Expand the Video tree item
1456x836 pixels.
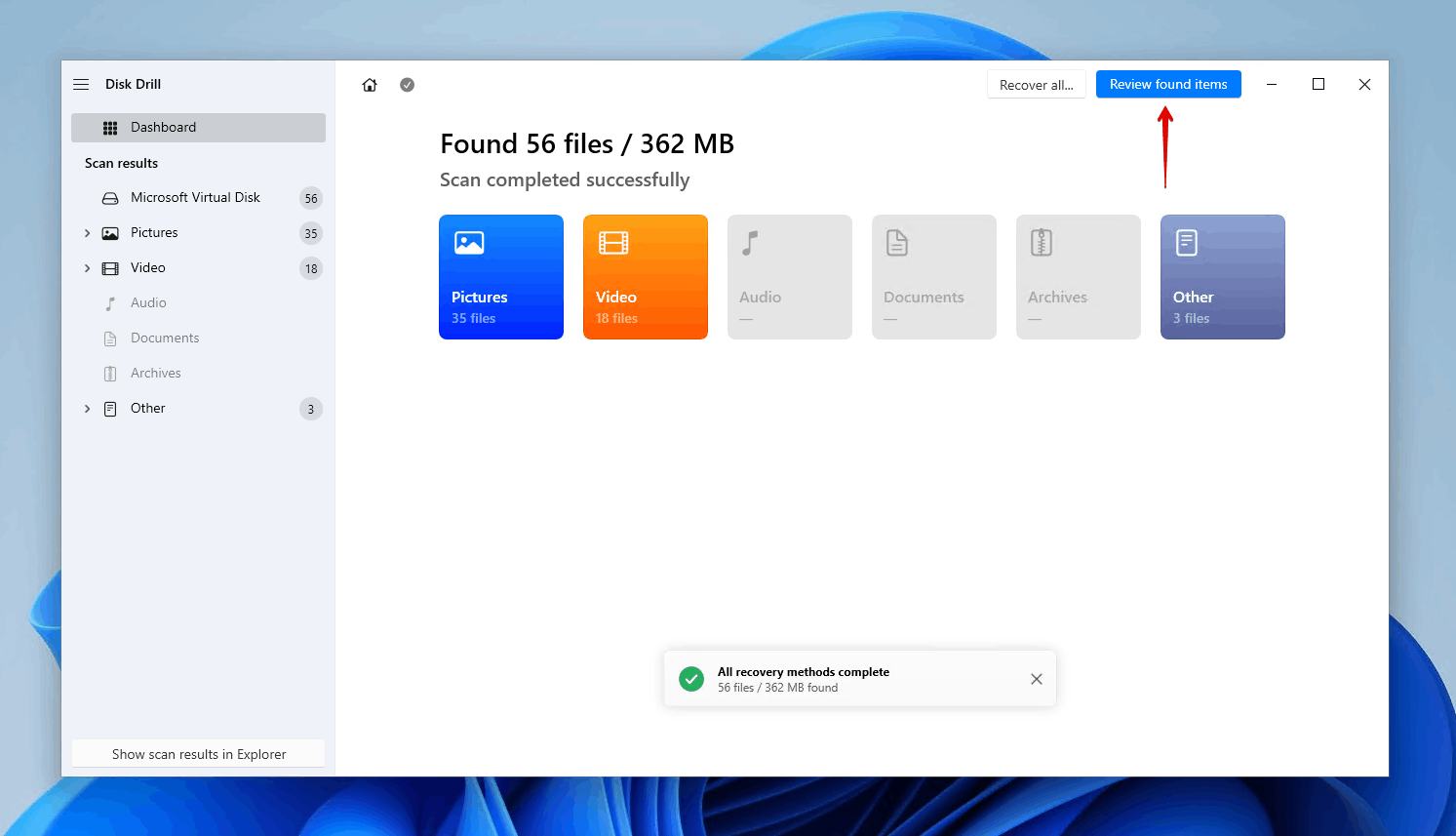(x=87, y=268)
